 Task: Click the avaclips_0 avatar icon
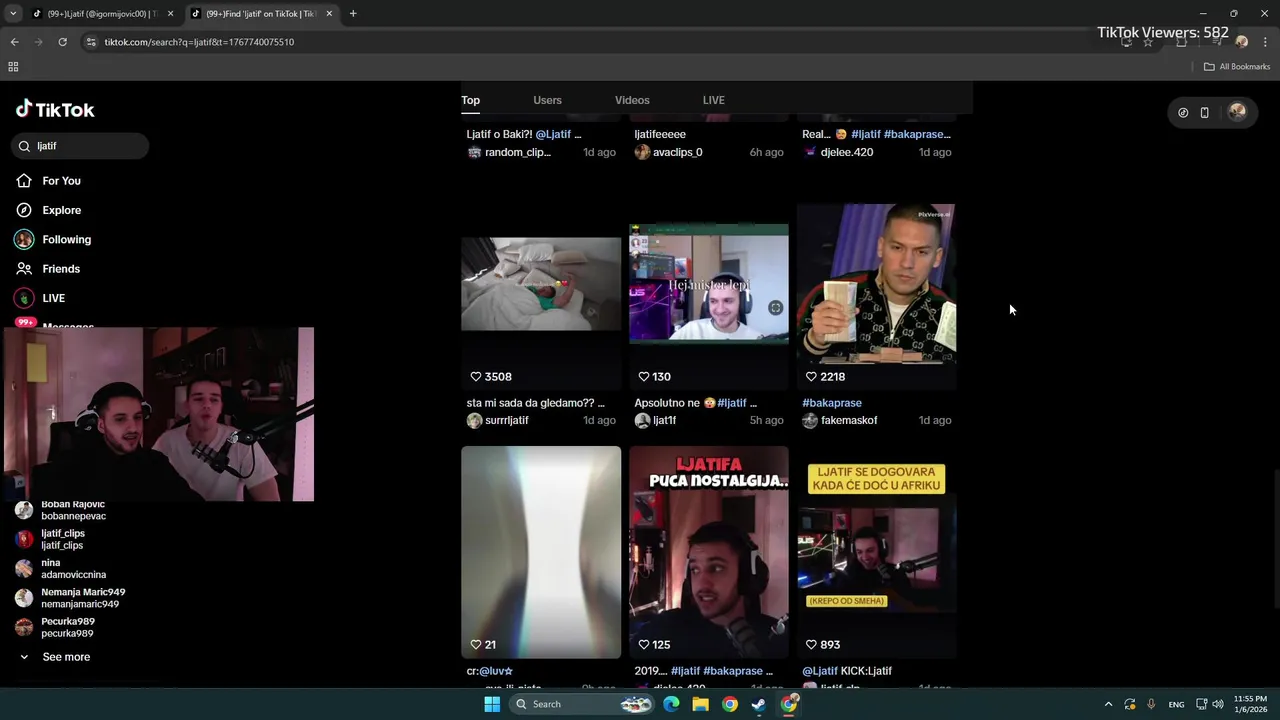point(642,152)
